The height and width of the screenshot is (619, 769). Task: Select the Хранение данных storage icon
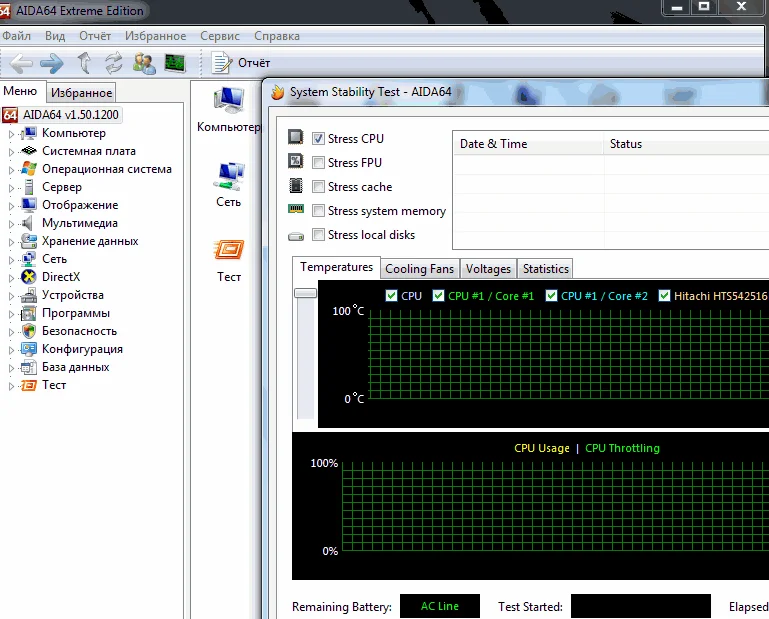click(29, 241)
